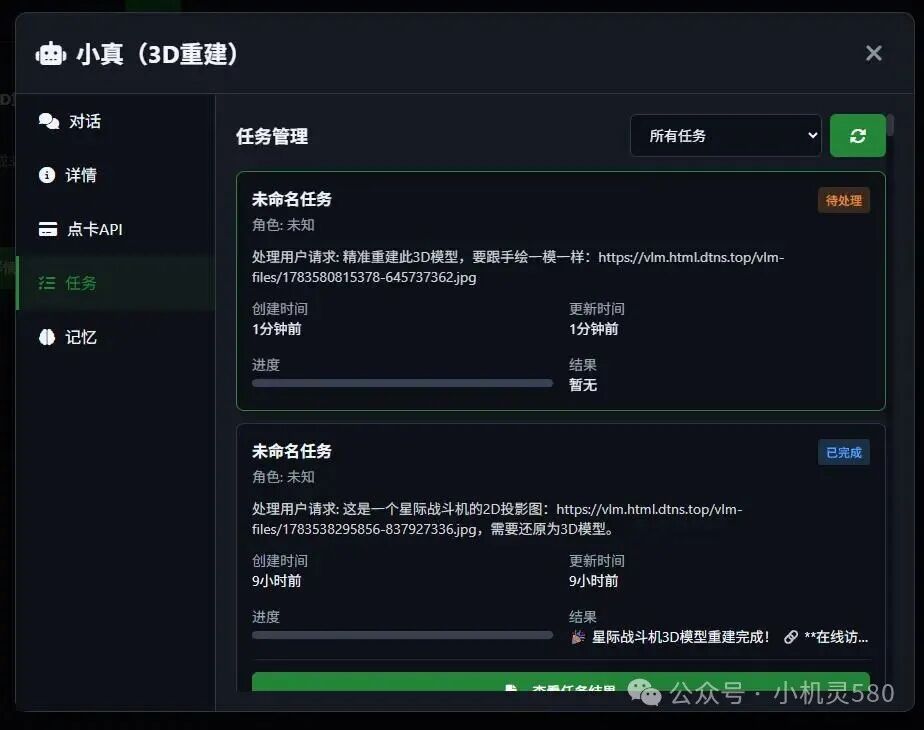
Task: Click the link icon before 在线访
Action: click(791, 637)
